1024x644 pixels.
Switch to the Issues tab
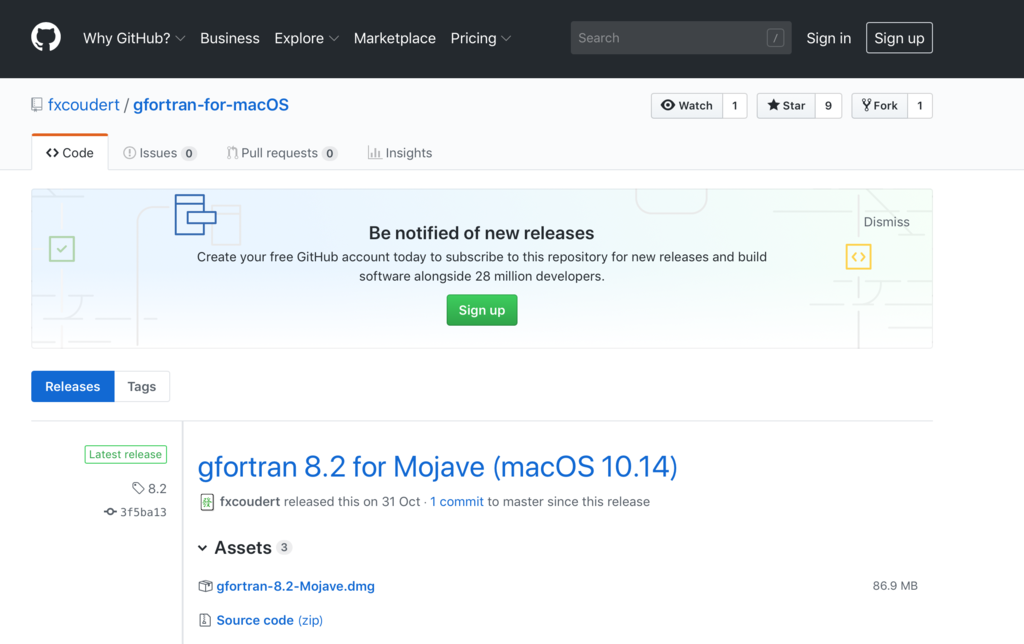[x=159, y=153]
